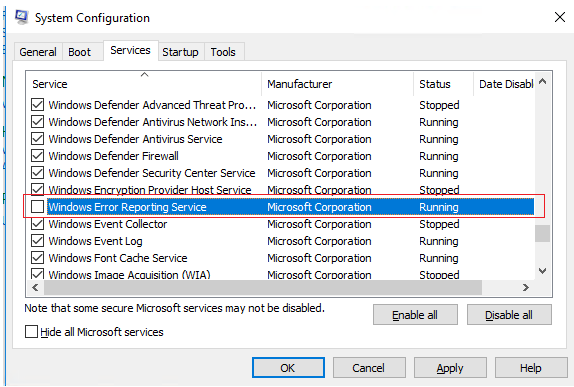
Task: Uncheck the Windows Defender Firewall checkbox
Action: tap(37, 156)
